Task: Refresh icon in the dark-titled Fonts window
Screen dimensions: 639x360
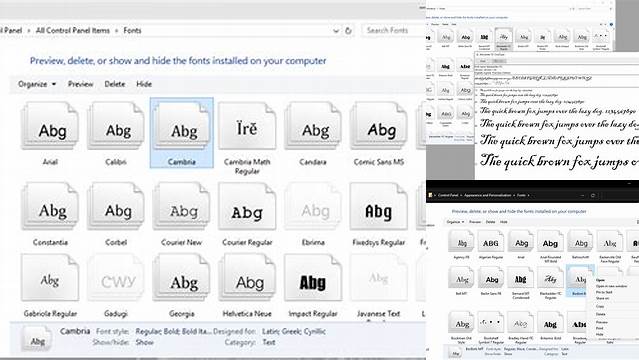Action: pos(593,195)
